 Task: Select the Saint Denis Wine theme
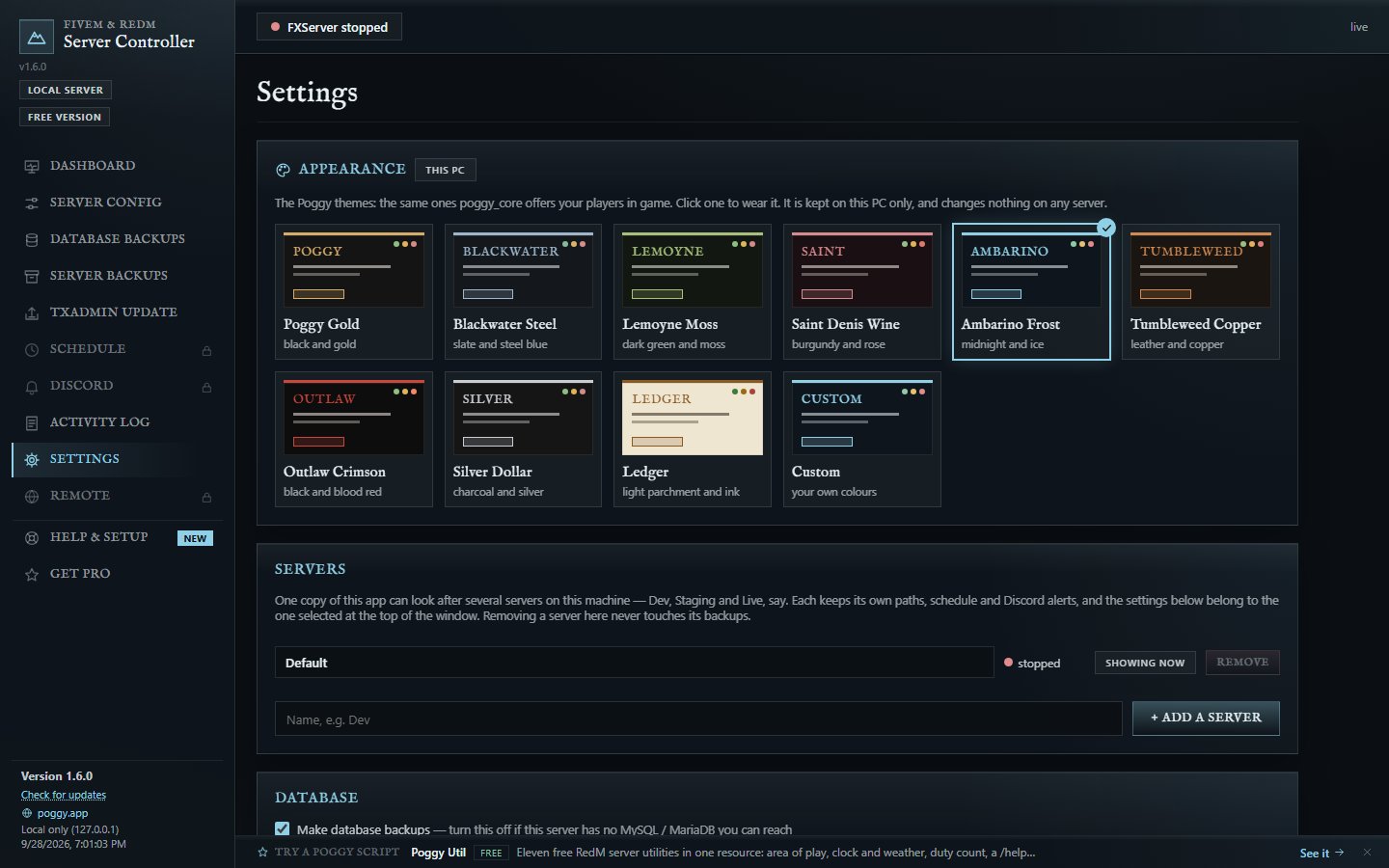pos(862,291)
